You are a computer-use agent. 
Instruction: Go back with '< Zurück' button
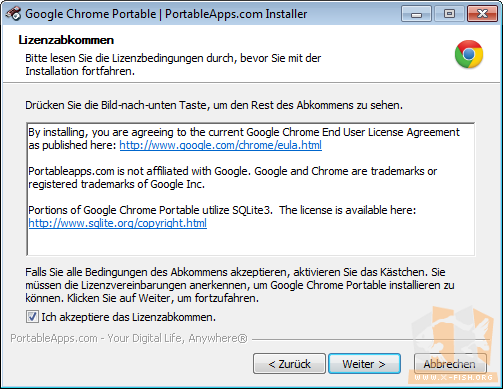click(289, 364)
